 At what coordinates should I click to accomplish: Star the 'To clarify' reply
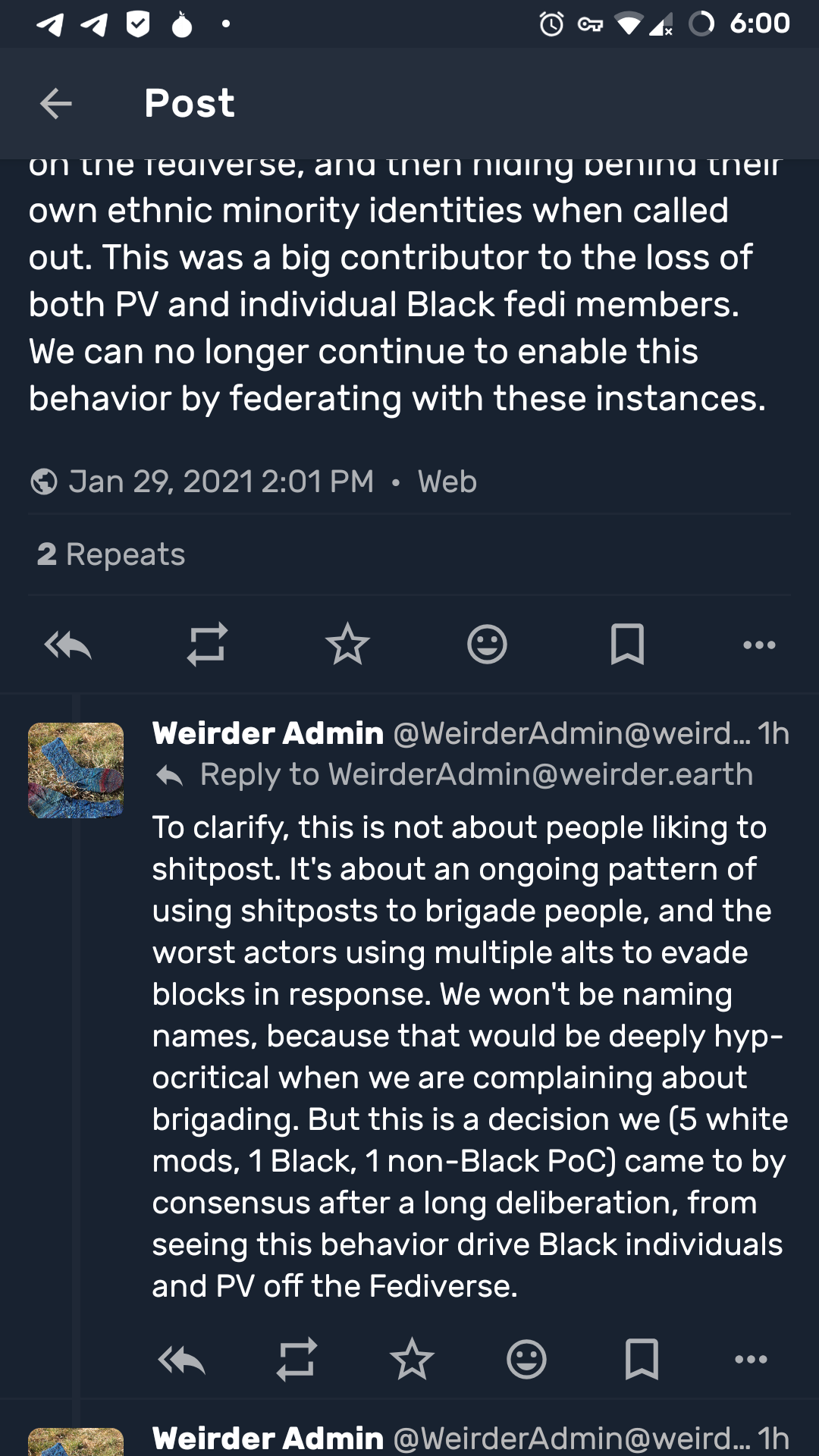tap(412, 1360)
